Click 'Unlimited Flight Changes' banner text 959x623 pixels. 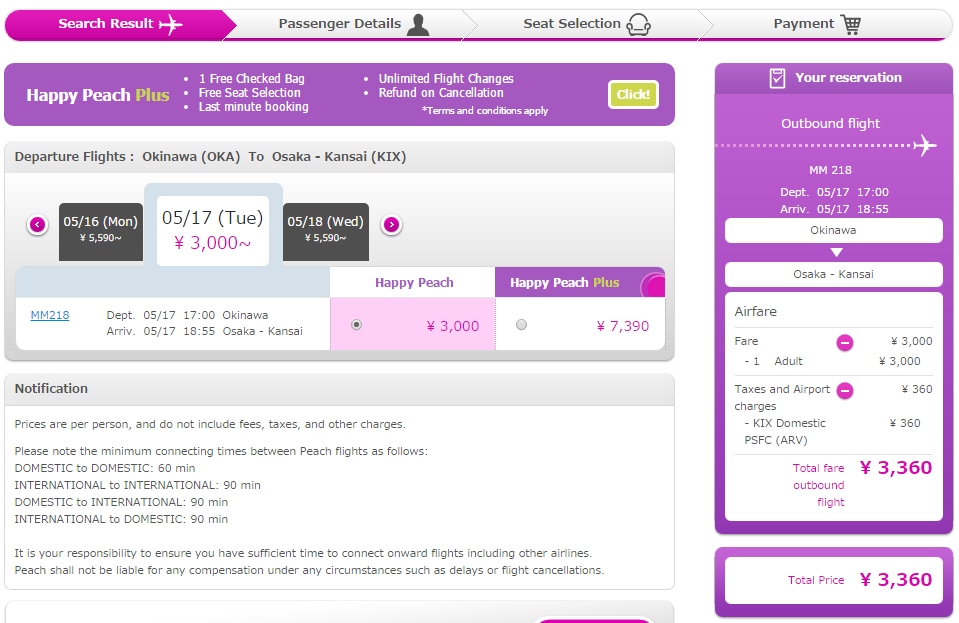[x=446, y=78]
